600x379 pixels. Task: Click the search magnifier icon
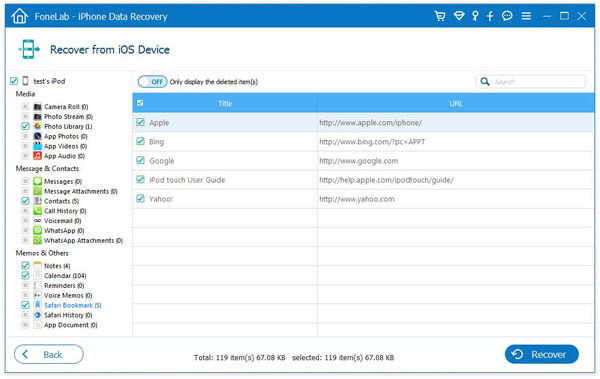point(485,82)
